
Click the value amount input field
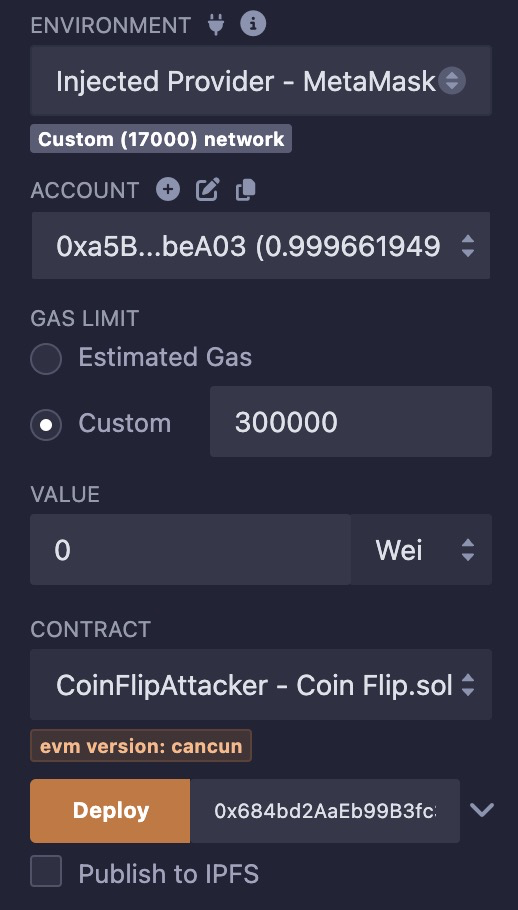tap(190, 550)
